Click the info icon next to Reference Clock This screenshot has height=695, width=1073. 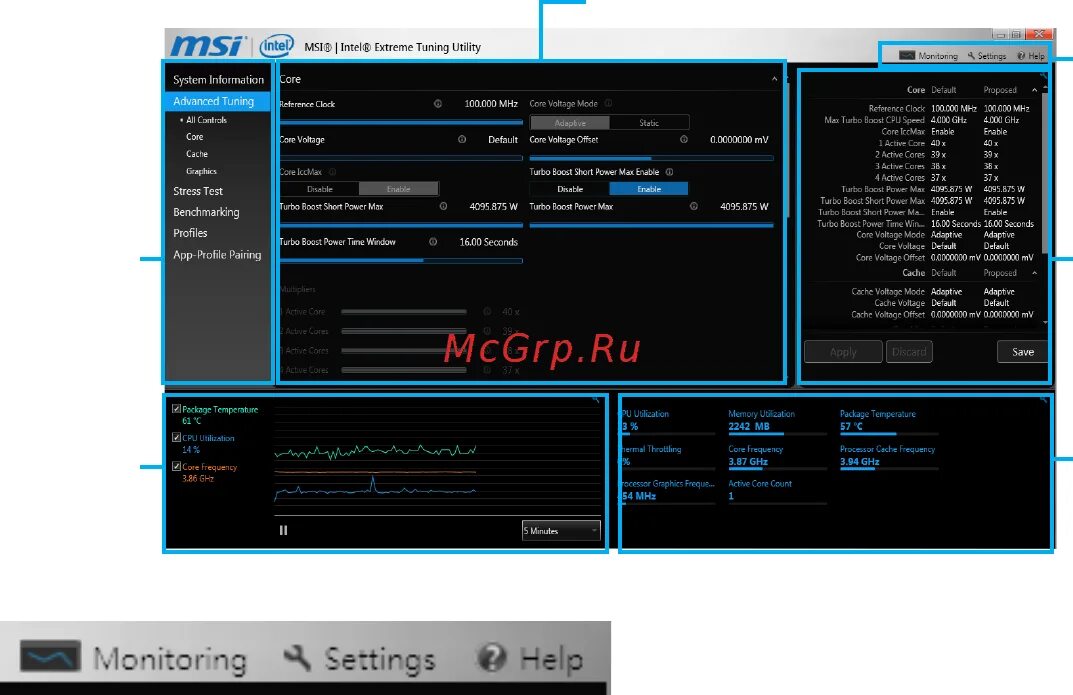[438, 104]
